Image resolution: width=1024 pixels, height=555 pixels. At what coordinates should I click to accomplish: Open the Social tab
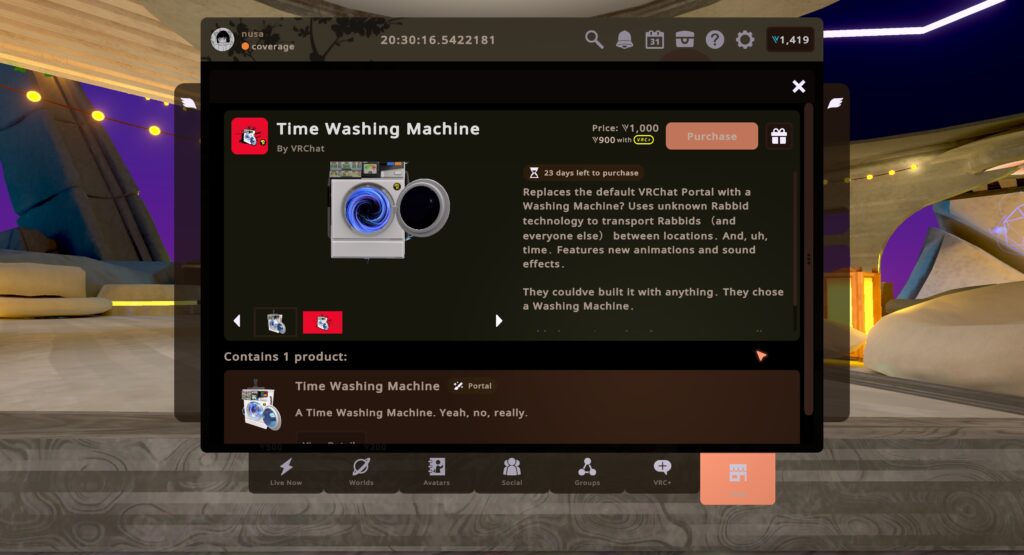(512, 471)
